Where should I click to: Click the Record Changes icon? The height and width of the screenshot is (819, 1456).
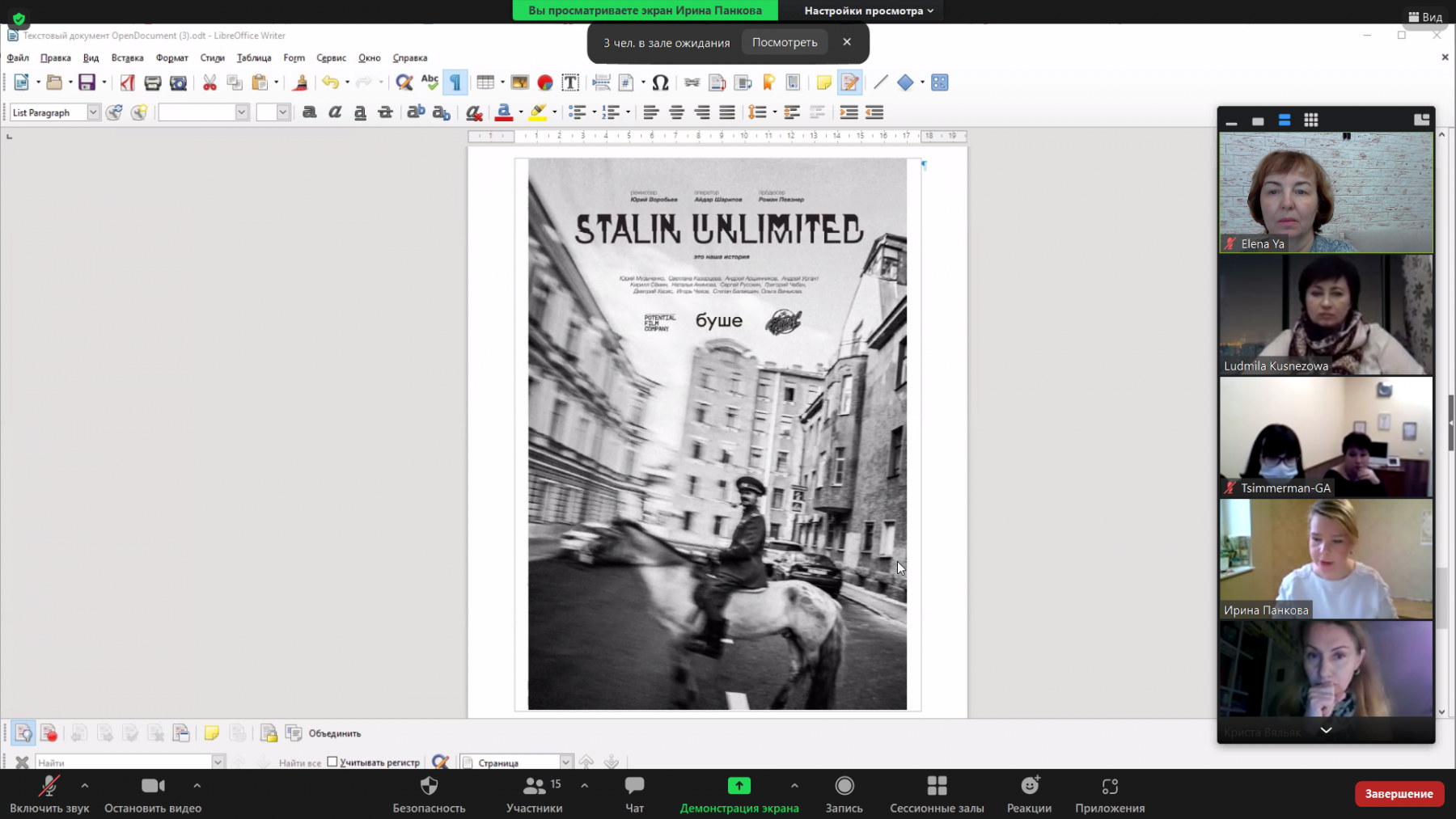point(49,733)
